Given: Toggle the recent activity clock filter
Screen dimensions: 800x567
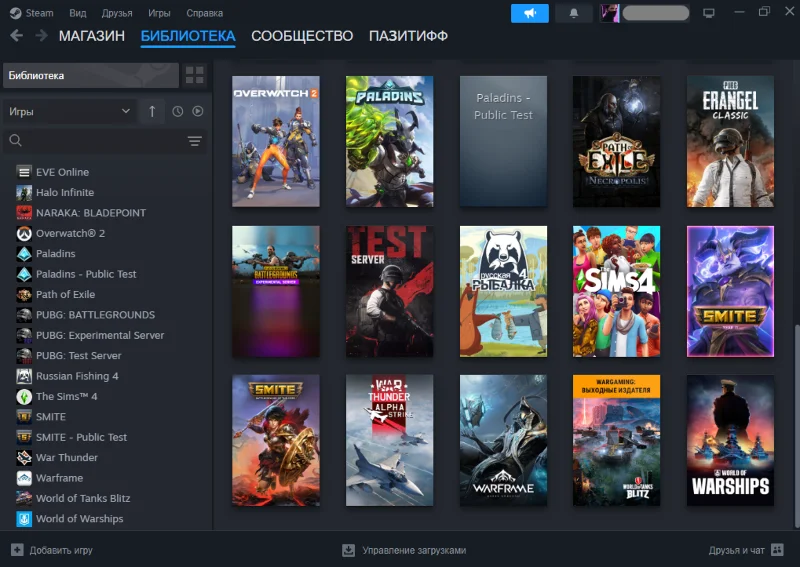Looking at the screenshot, I should pyautogui.click(x=177, y=111).
